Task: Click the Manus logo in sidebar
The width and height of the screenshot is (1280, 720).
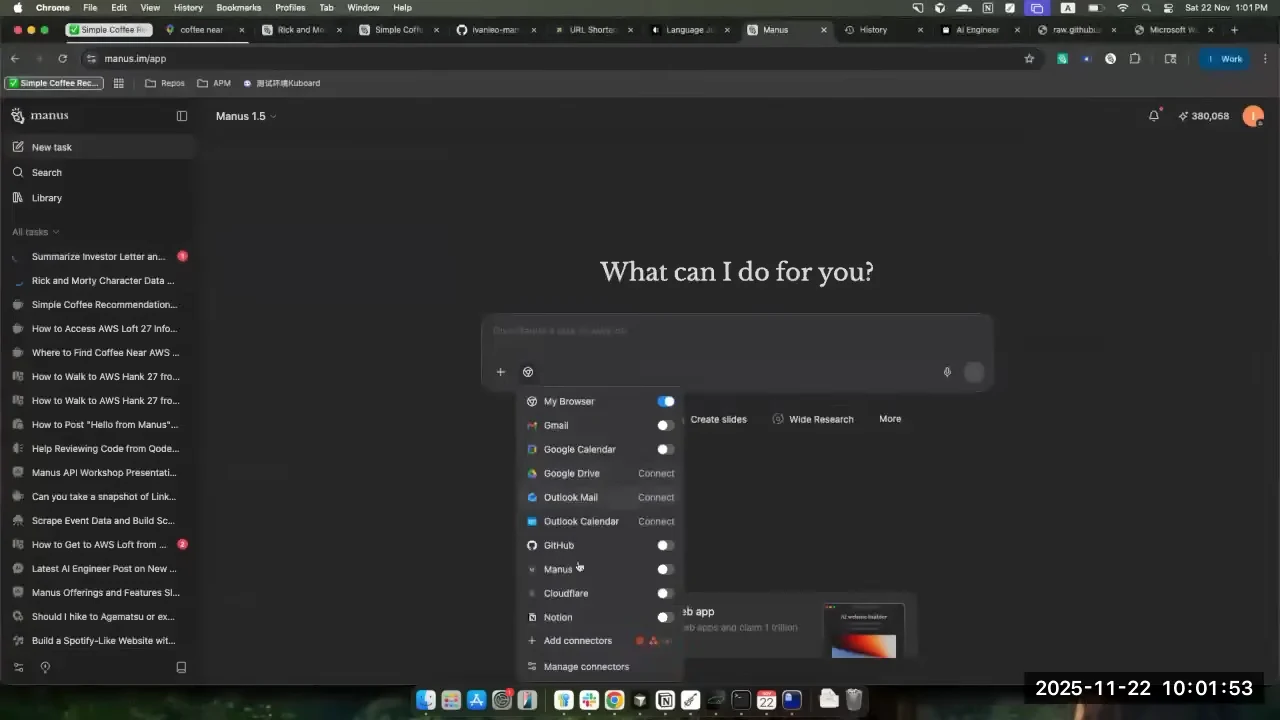Action: pyautogui.click(x=40, y=116)
